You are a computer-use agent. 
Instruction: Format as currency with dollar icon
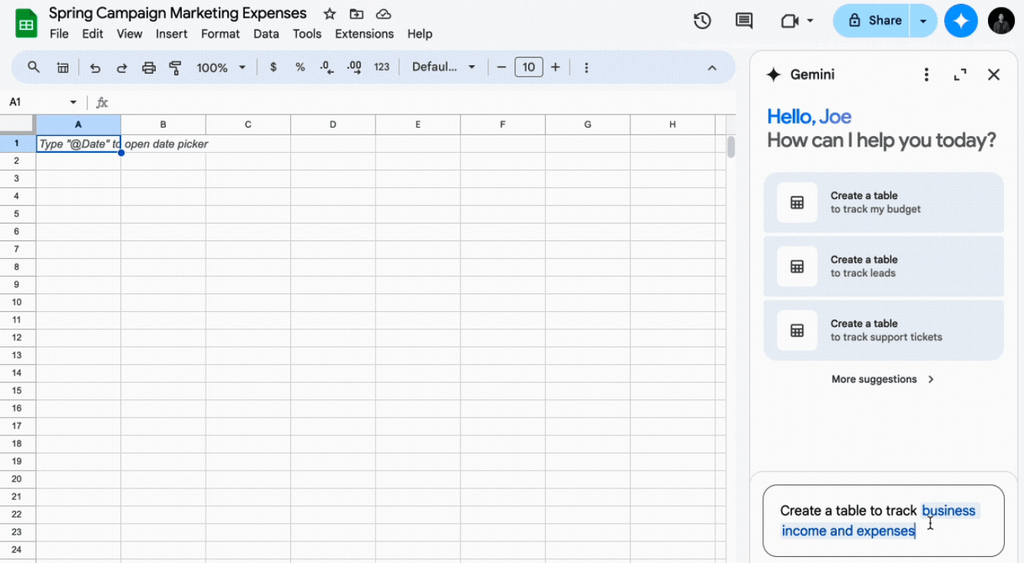[273, 67]
